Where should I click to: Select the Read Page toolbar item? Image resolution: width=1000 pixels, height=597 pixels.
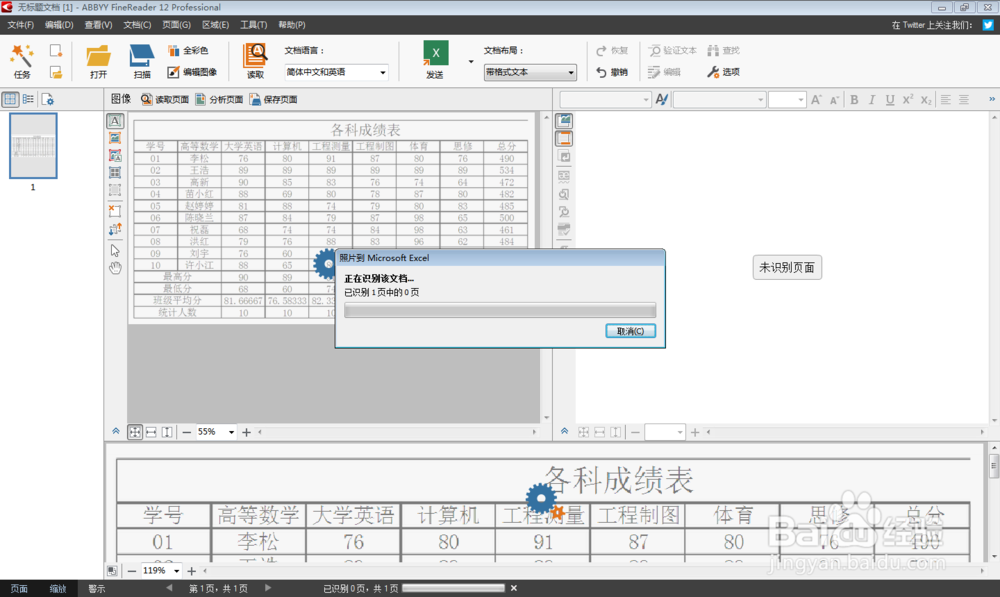tap(165, 100)
